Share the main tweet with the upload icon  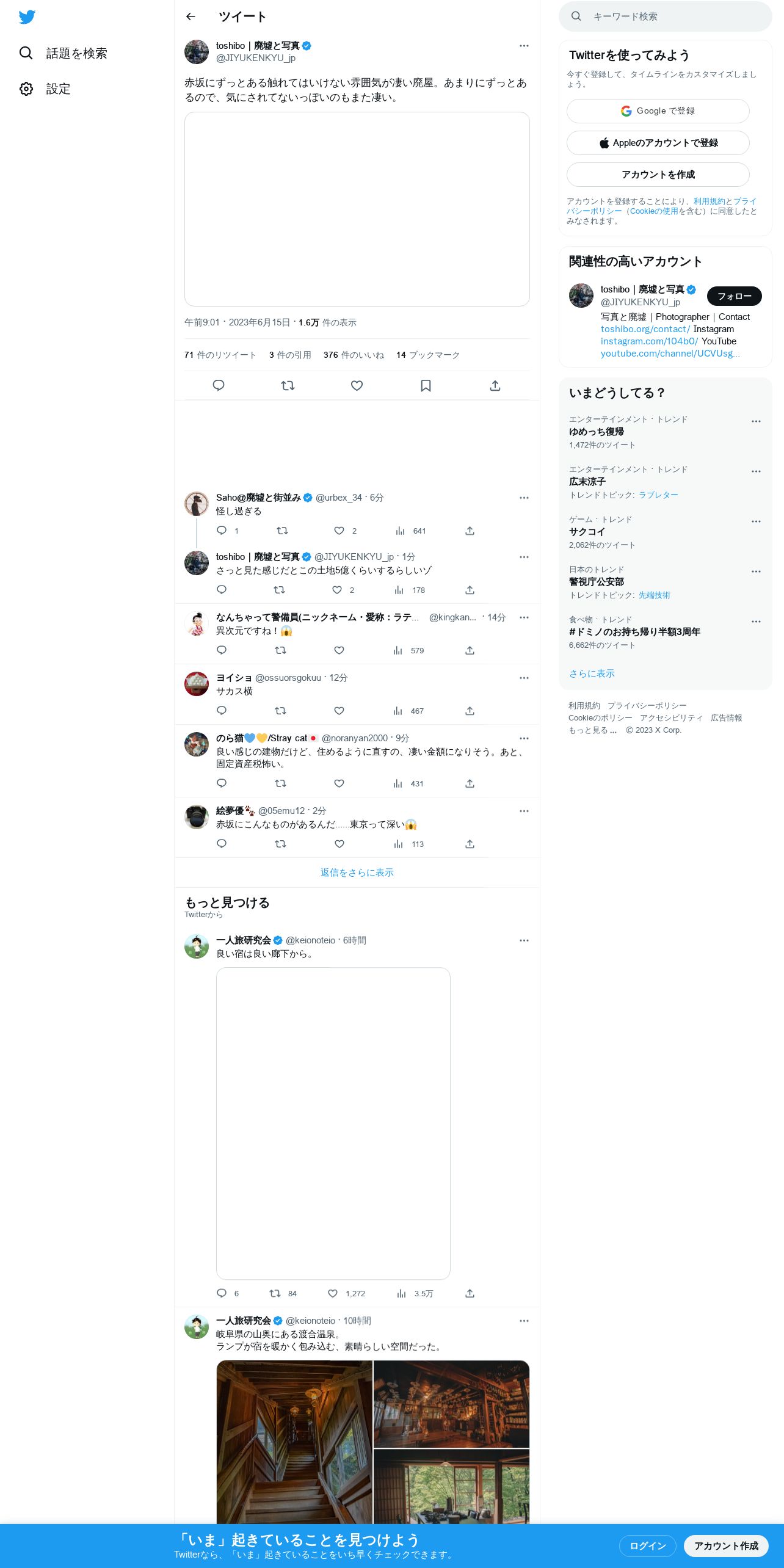point(495,385)
